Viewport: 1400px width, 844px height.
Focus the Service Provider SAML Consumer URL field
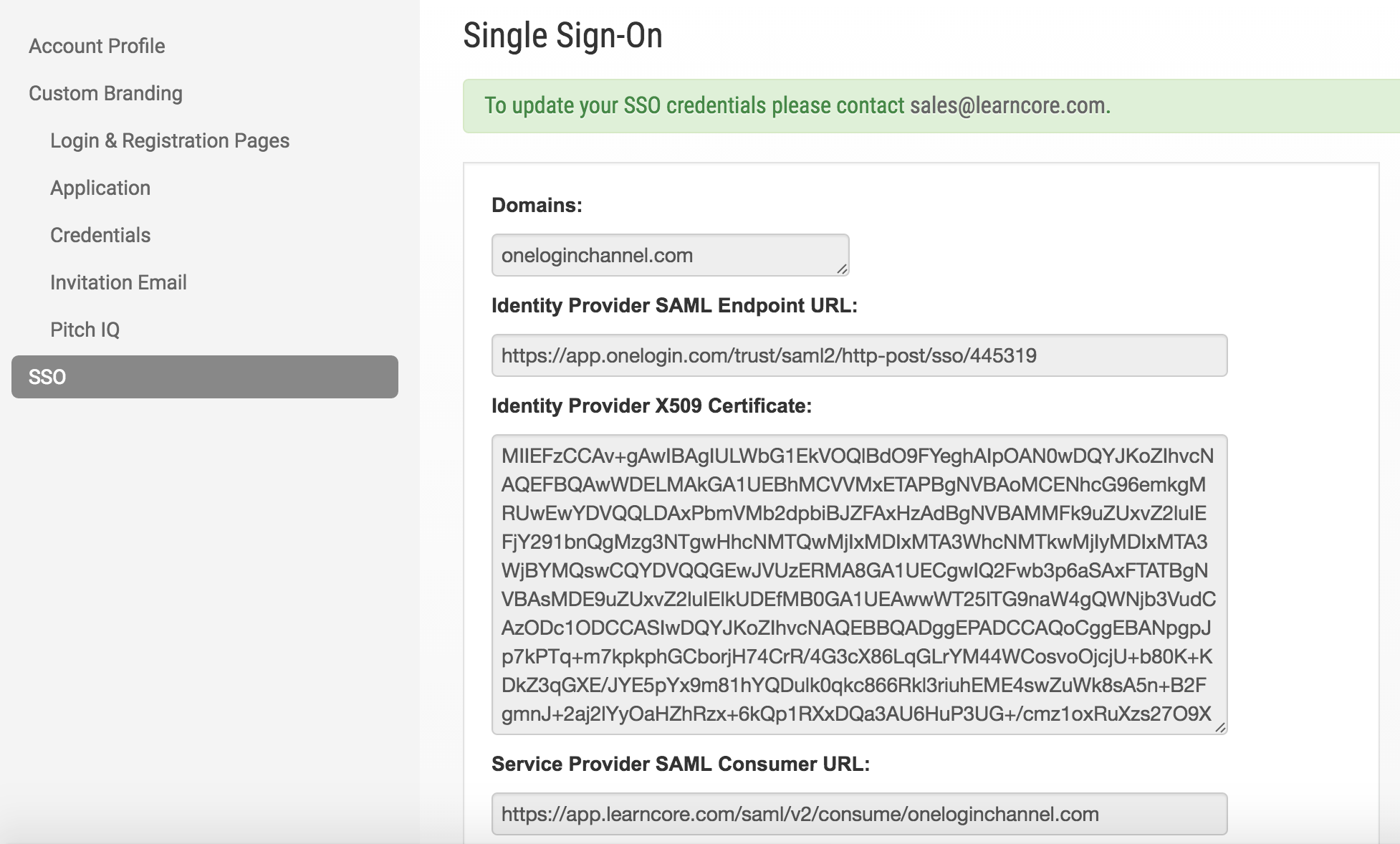pos(858,814)
